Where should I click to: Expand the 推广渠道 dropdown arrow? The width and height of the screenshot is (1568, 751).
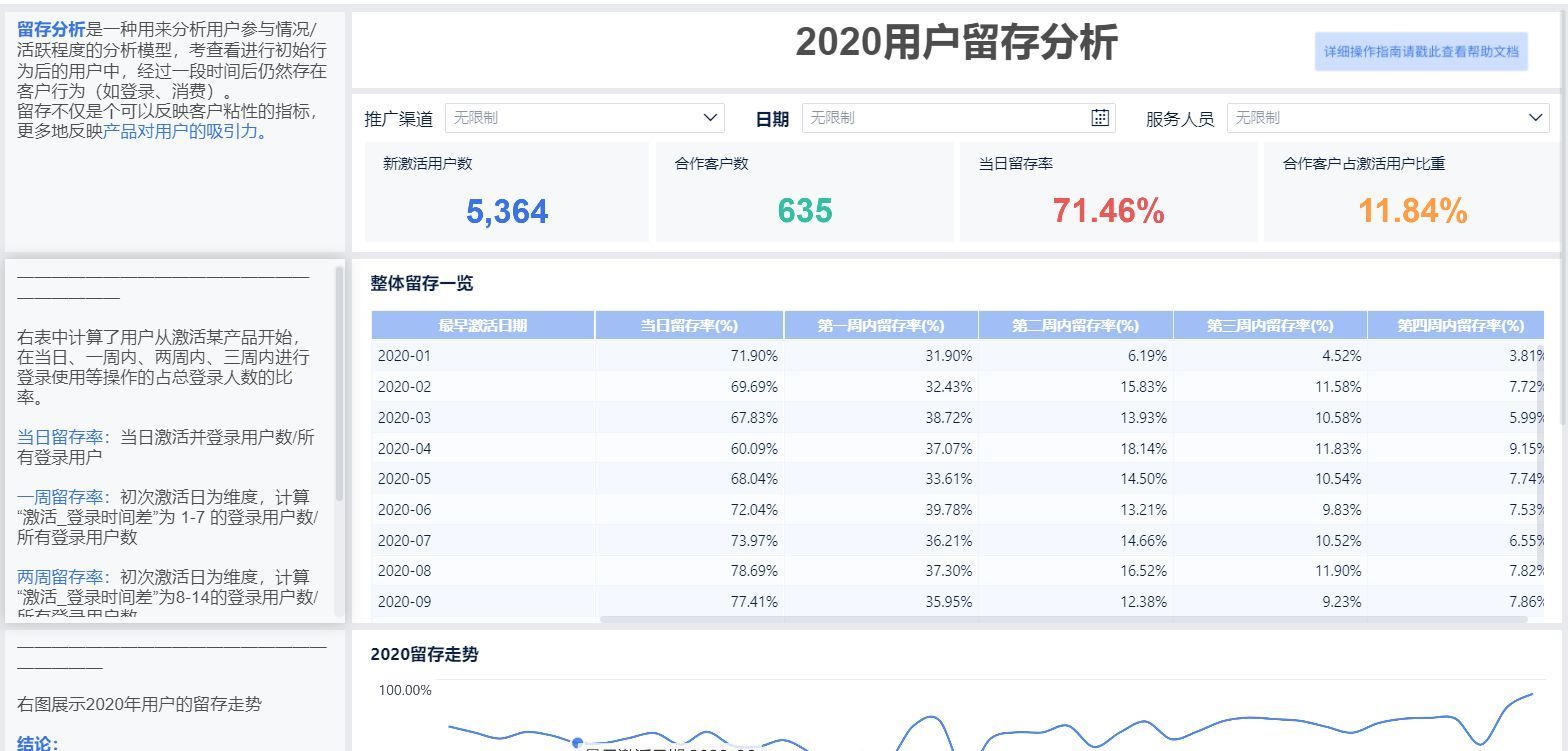pyautogui.click(x=711, y=118)
